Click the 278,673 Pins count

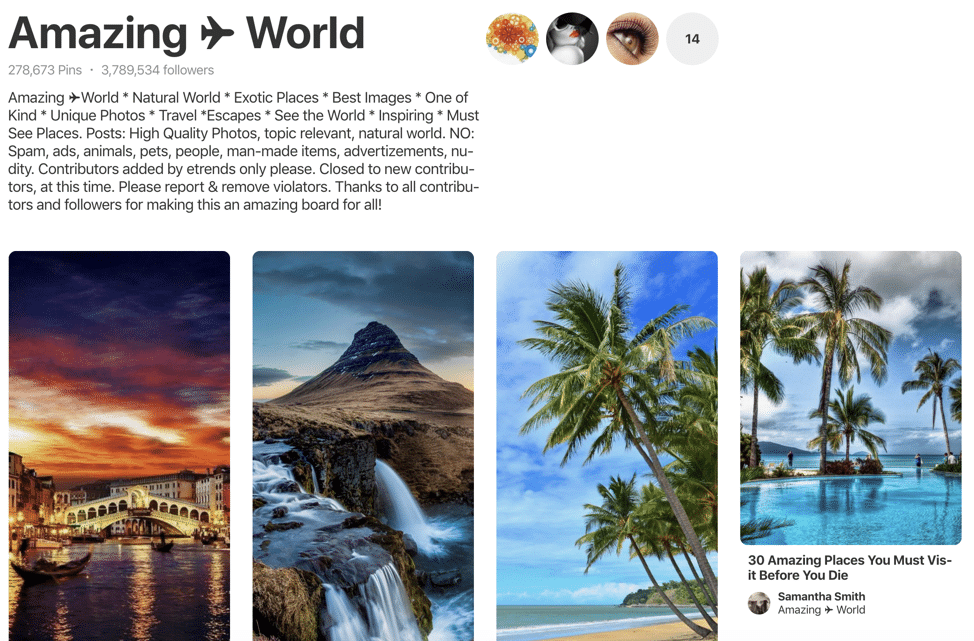45,70
